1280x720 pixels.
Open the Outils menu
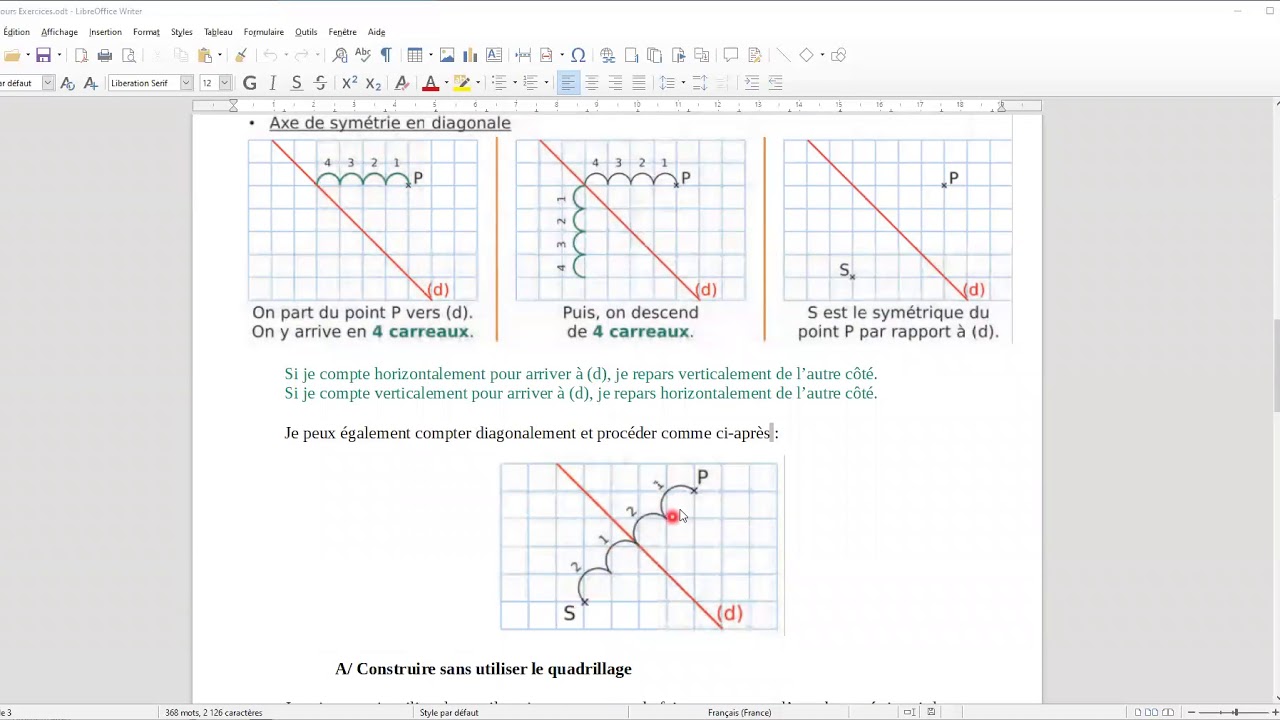tap(306, 32)
